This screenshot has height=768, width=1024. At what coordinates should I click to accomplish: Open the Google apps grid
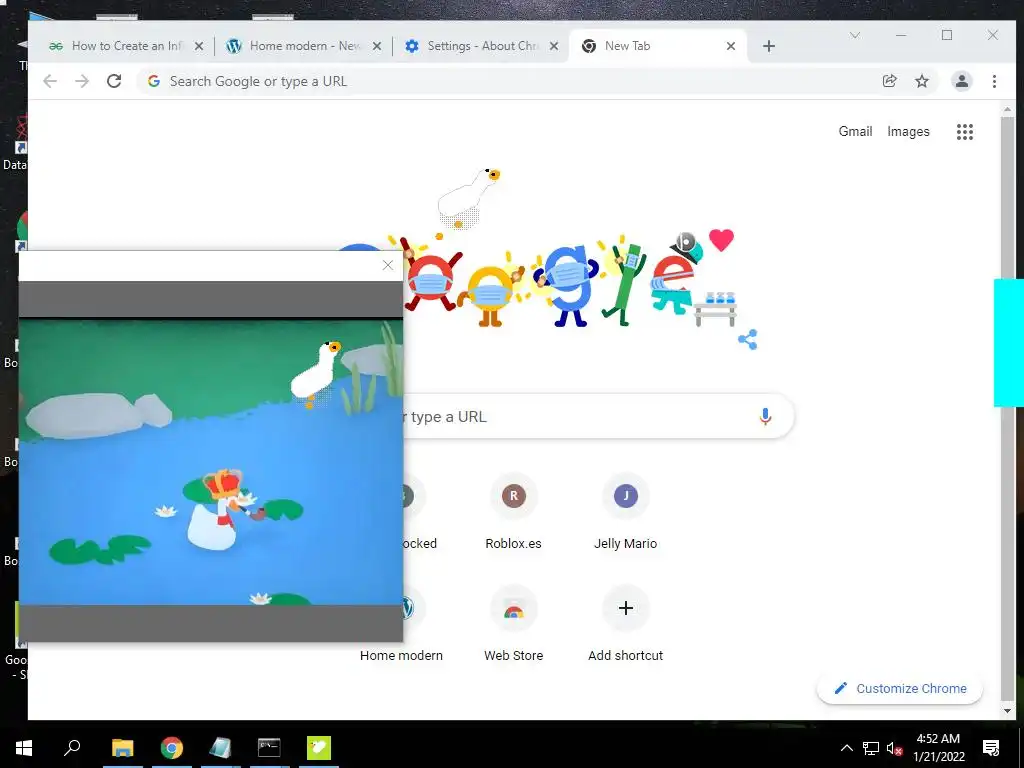click(965, 132)
